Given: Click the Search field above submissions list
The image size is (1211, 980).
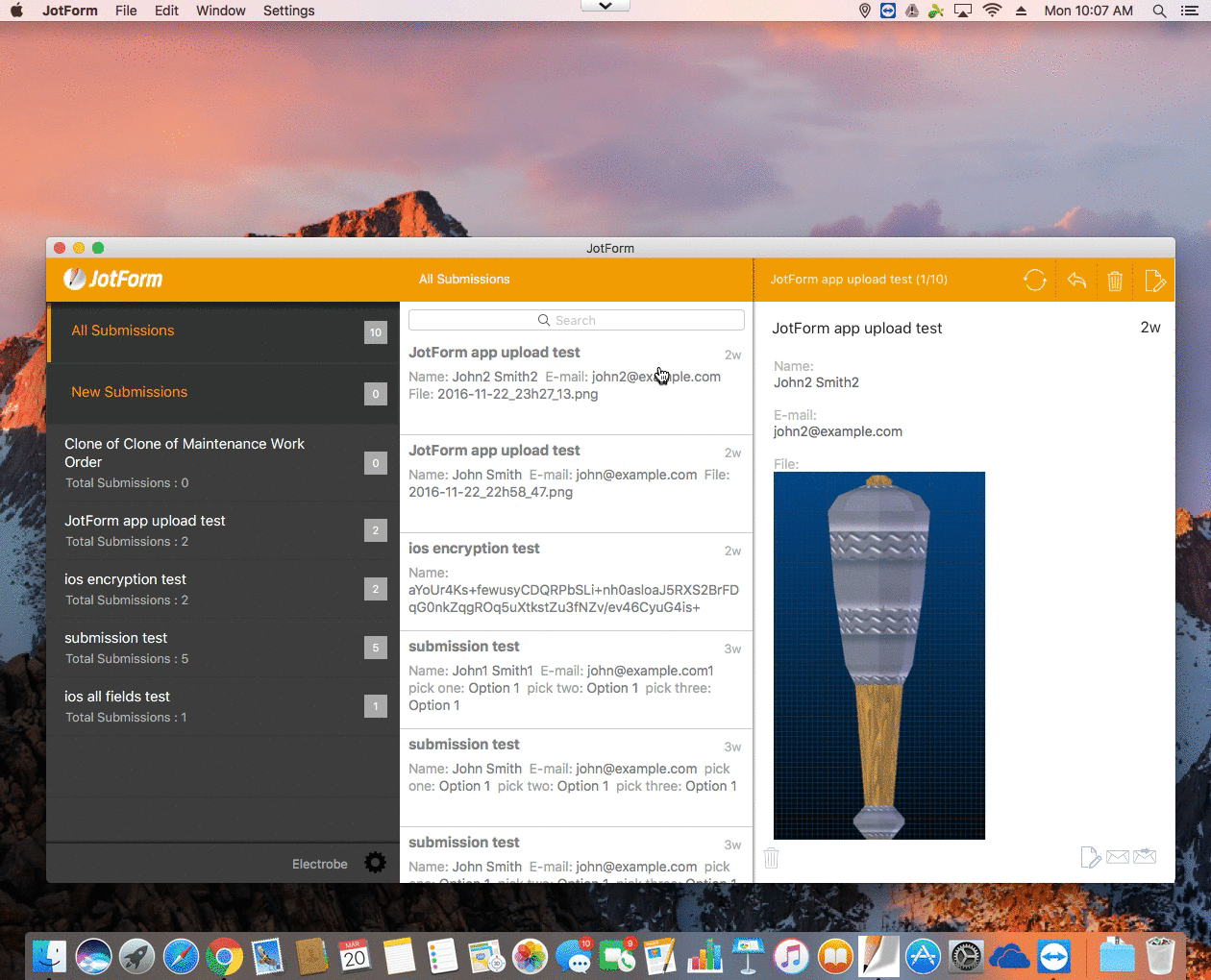Looking at the screenshot, I should pyautogui.click(x=576, y=320).
